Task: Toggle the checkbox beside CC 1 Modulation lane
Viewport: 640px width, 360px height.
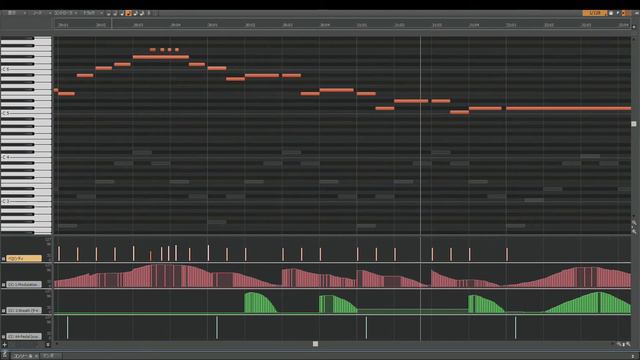Action: point(3,284)
